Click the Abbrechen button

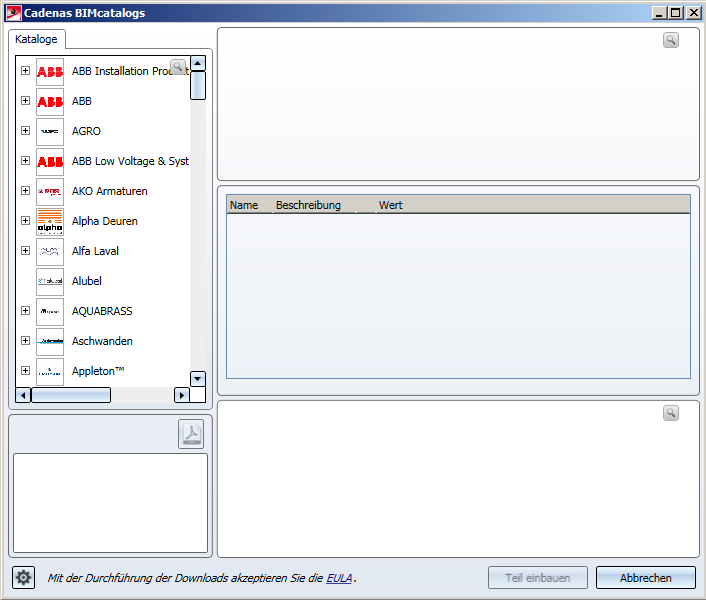pos(646,578)
